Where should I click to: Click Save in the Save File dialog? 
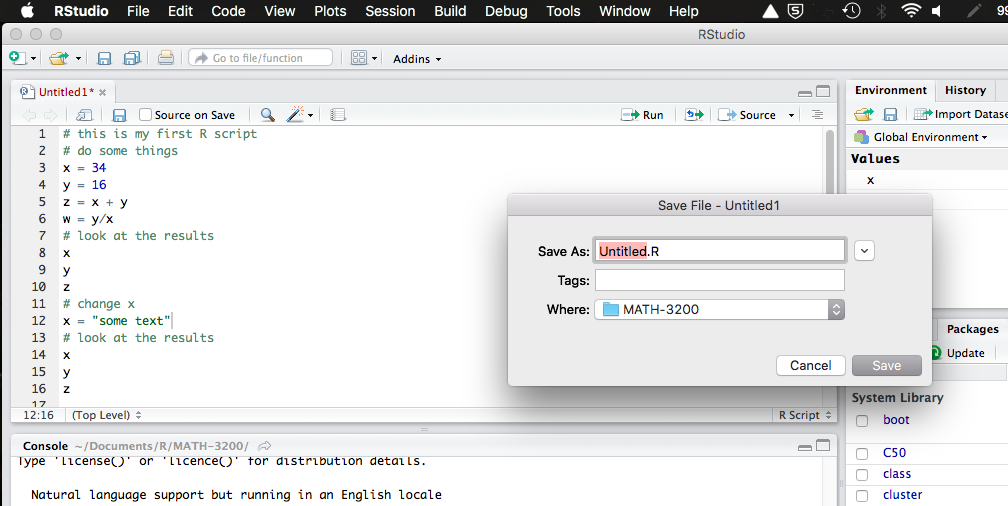[886, 365]
